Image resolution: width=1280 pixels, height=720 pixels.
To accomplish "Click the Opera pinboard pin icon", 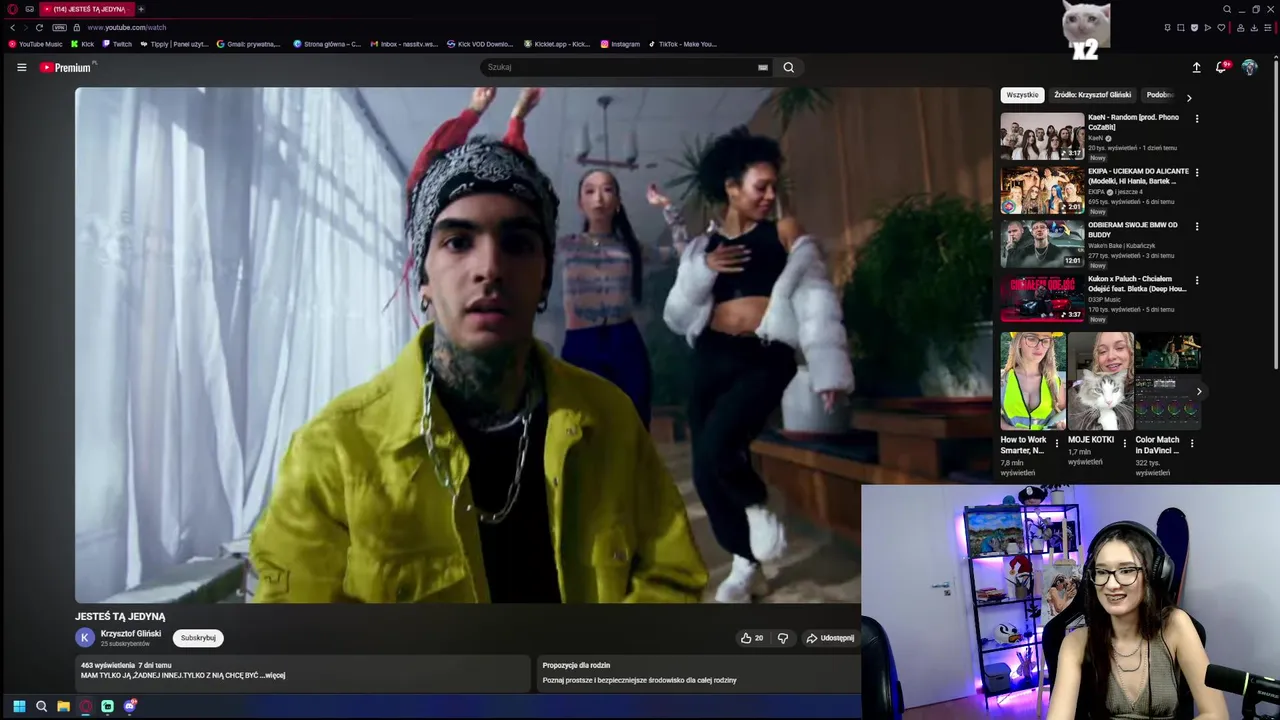I will (1167, 27).
